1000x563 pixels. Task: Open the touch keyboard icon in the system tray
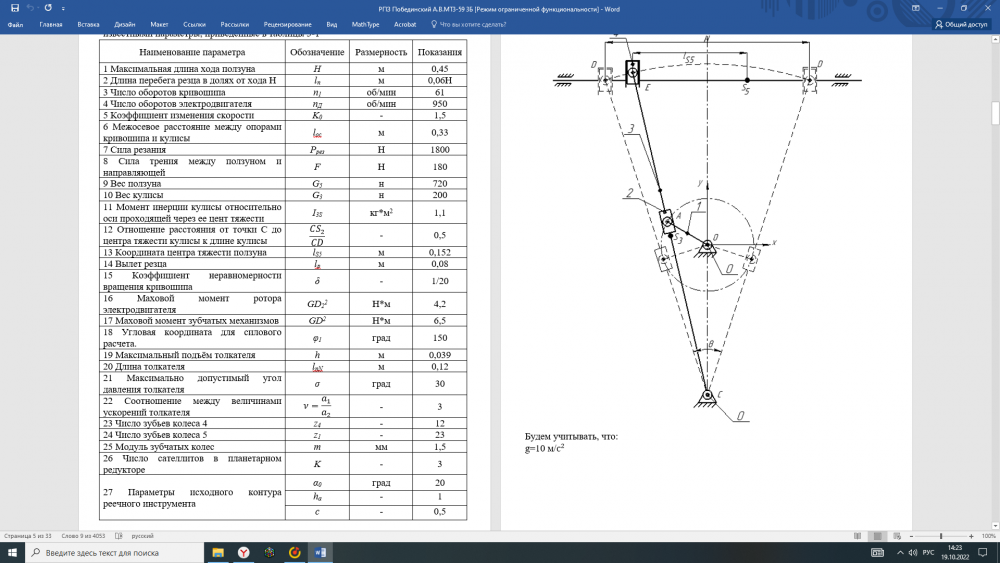pyautogui.click(x=878, y=552)
